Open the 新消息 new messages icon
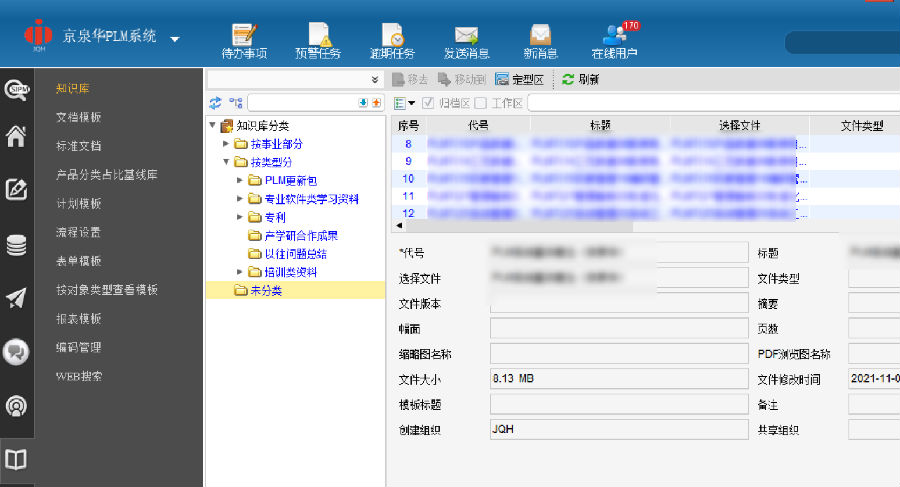900x487 pixels. [x=540, y=34]
